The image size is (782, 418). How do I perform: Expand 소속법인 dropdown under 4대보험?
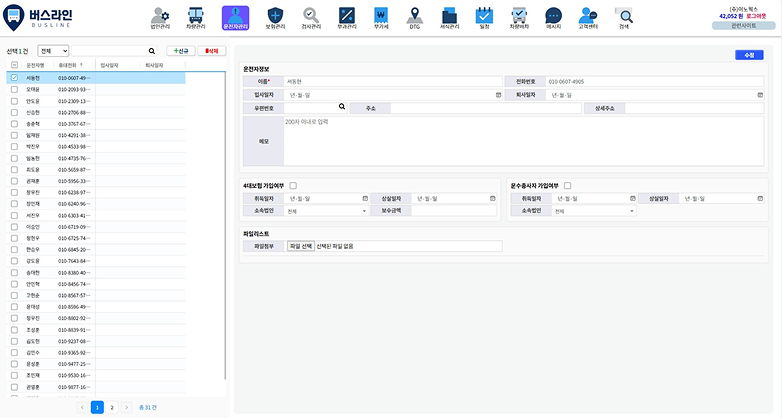(x=326, y=211)
